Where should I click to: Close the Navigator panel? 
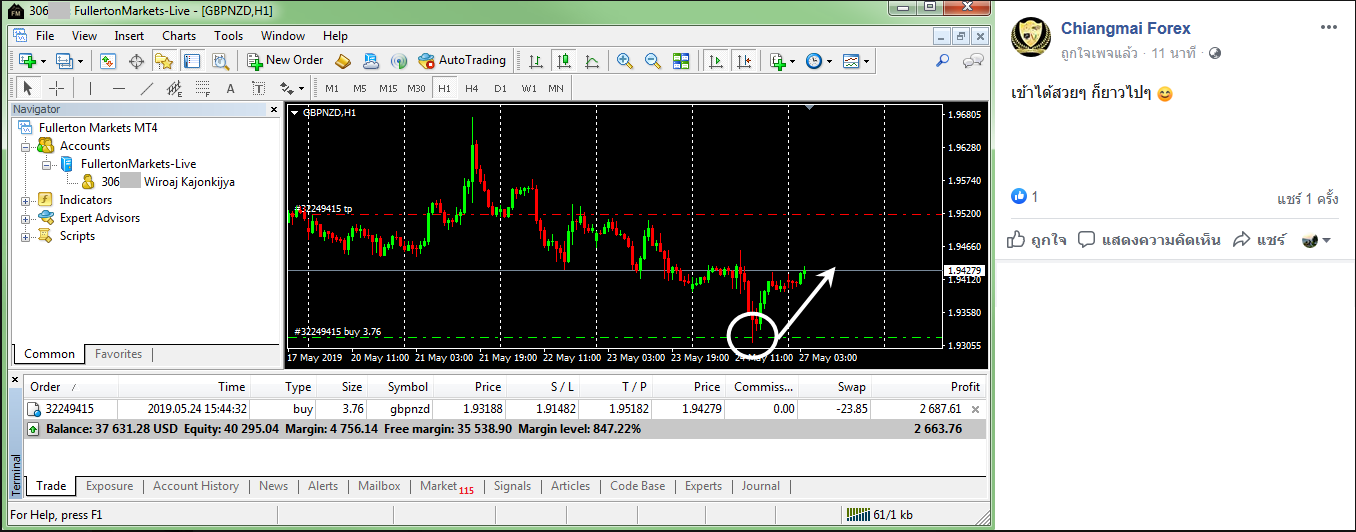tap(274, 110)
